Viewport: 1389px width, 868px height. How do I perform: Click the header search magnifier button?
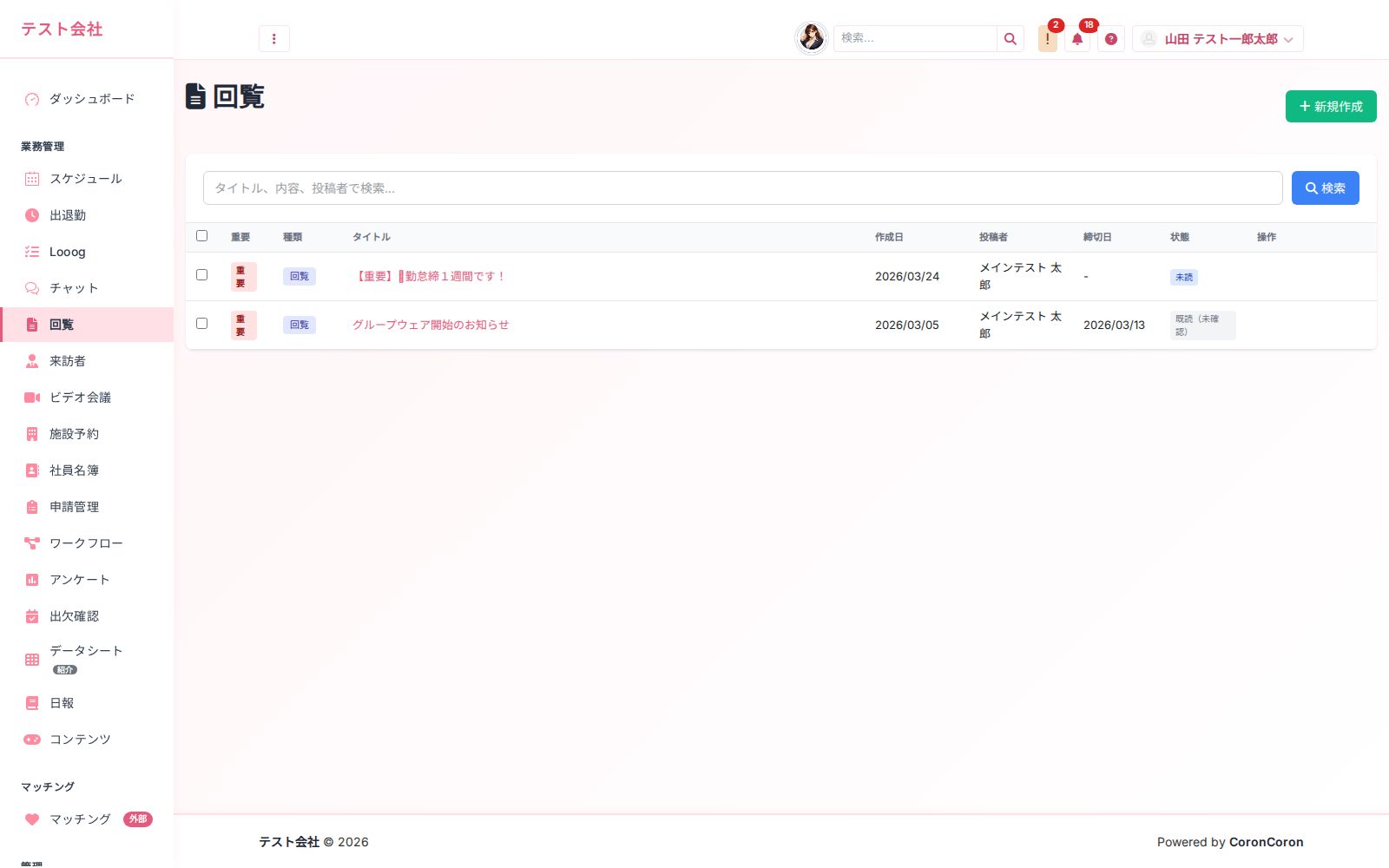click(x=1010, y=39)
